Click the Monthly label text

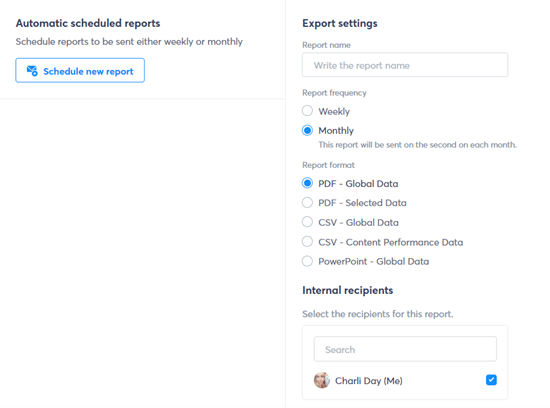(336, 131)
